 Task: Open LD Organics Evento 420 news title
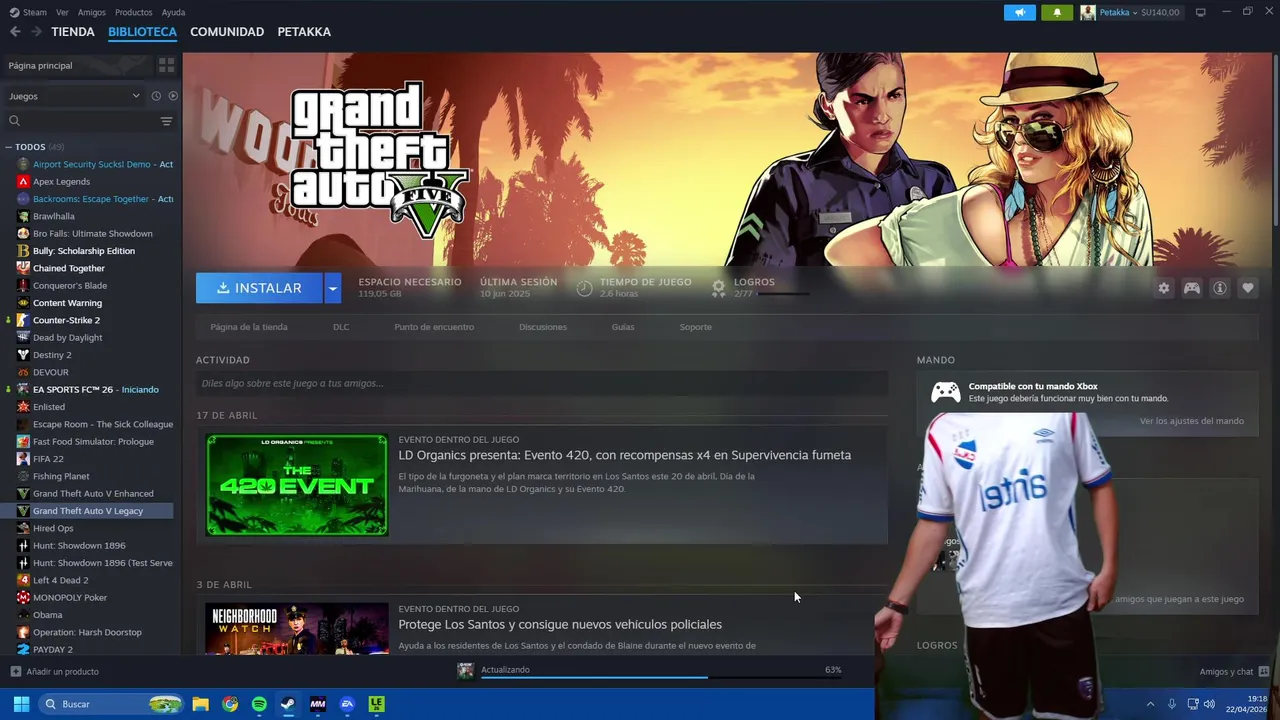click(625, 455)
